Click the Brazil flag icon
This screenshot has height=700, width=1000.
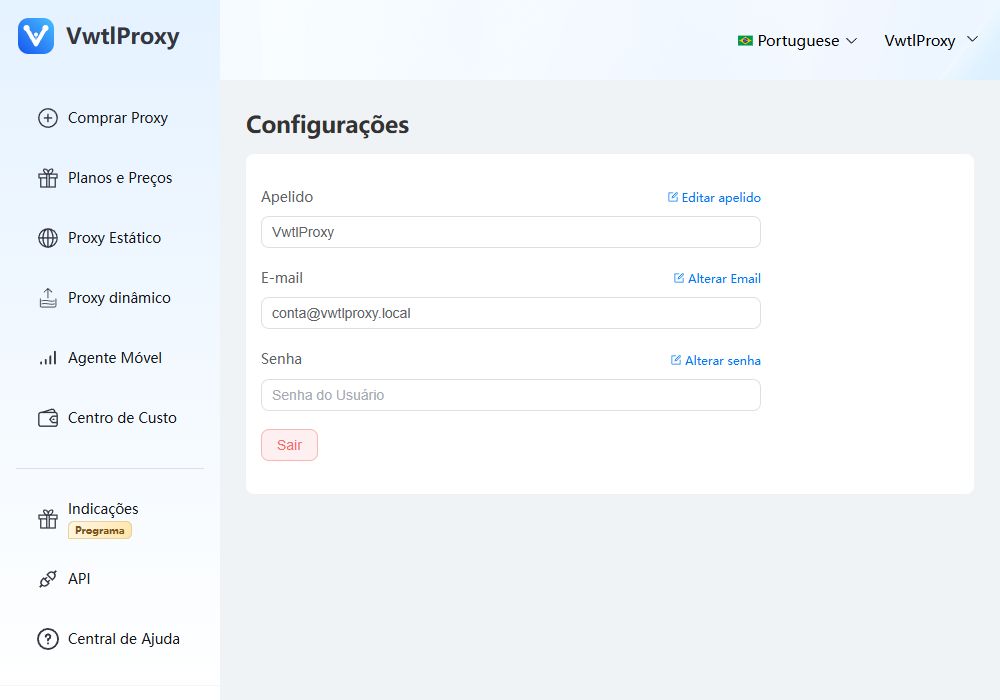click(745, 41)
